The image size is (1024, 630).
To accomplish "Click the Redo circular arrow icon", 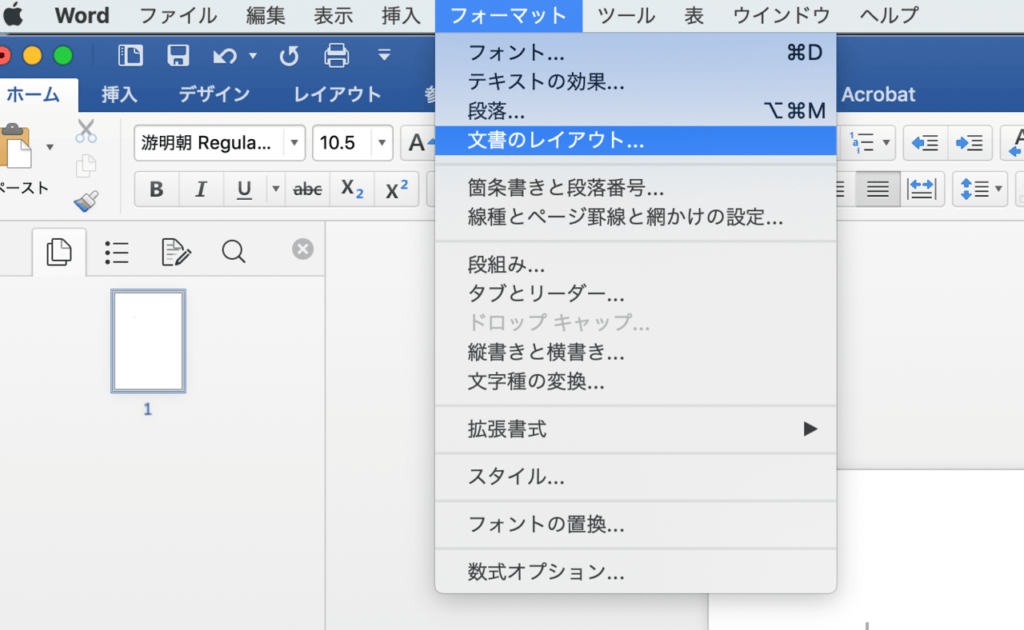I will pyautogui.click(x=289, y=56).
